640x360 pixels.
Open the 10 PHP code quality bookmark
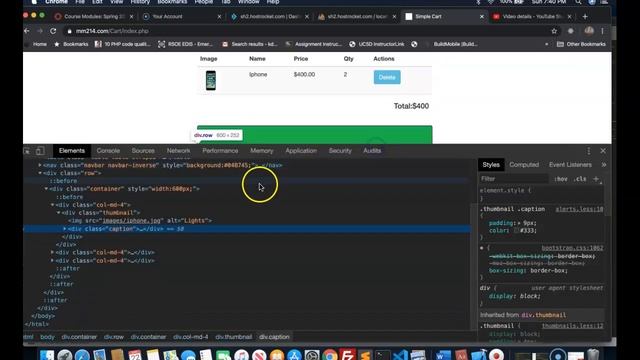coord(122,44)
